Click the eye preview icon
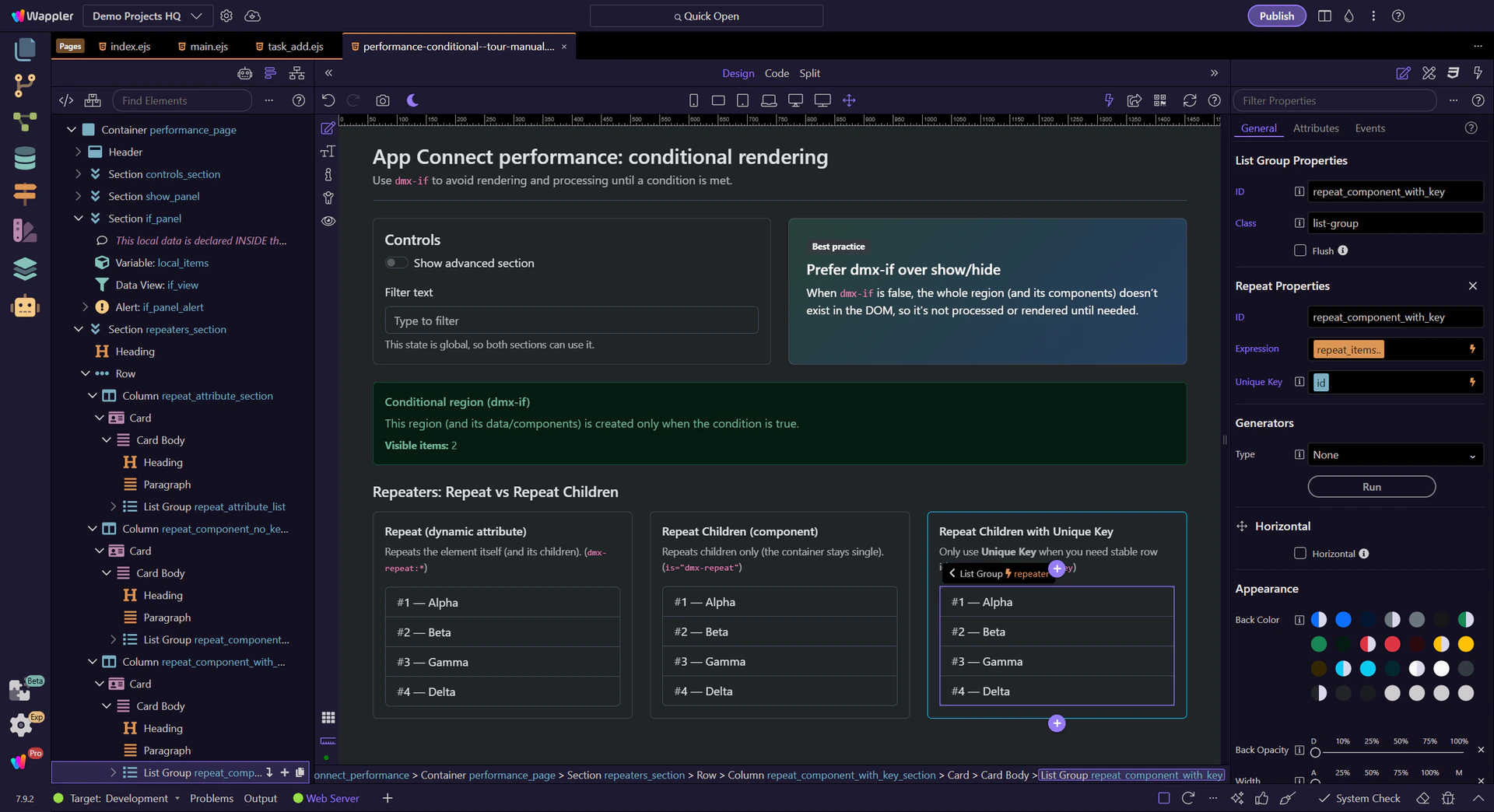The image size is (1494, 812). [328, 221]
